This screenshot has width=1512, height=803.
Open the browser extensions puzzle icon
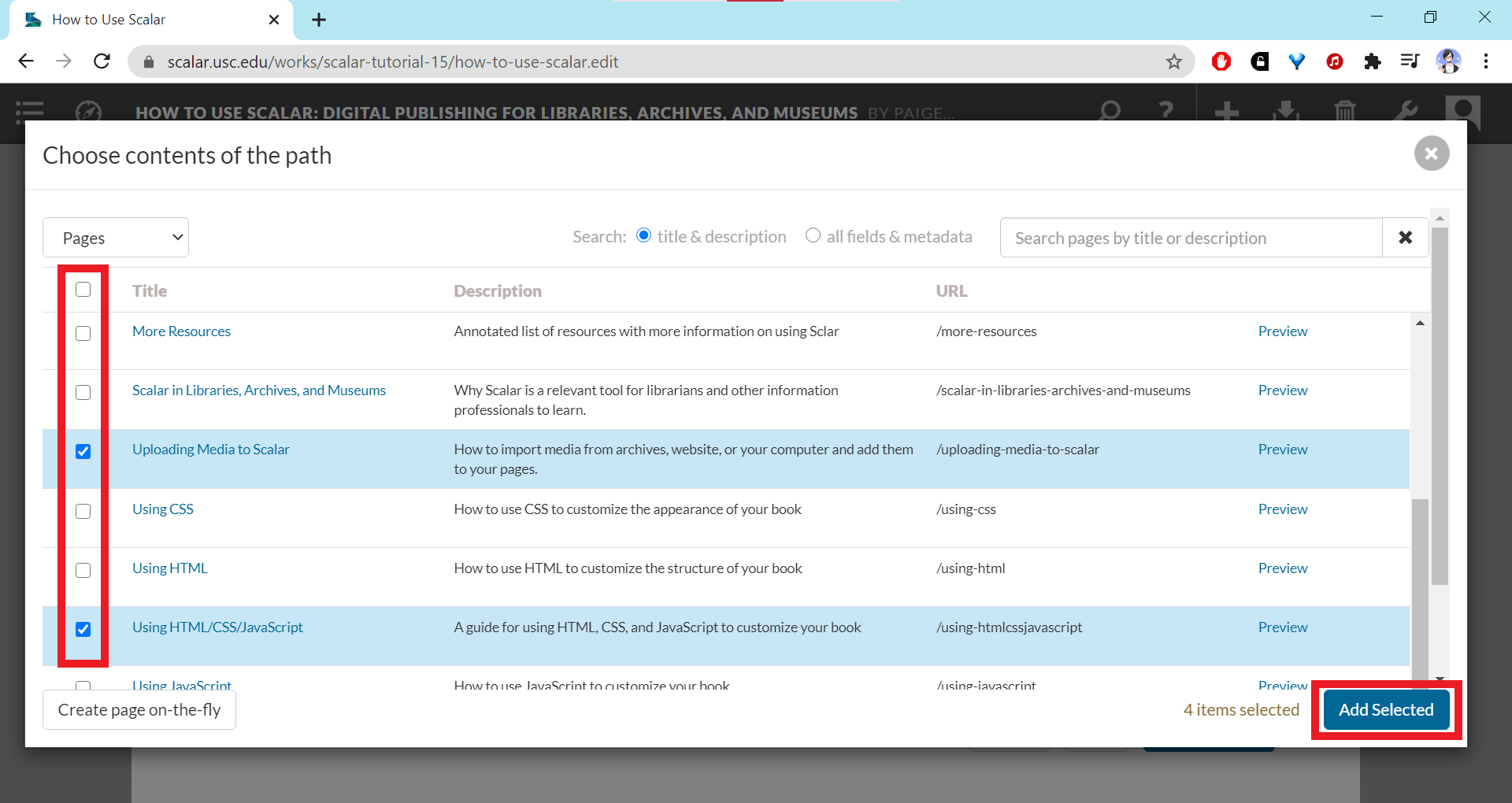pos(1372,61)
